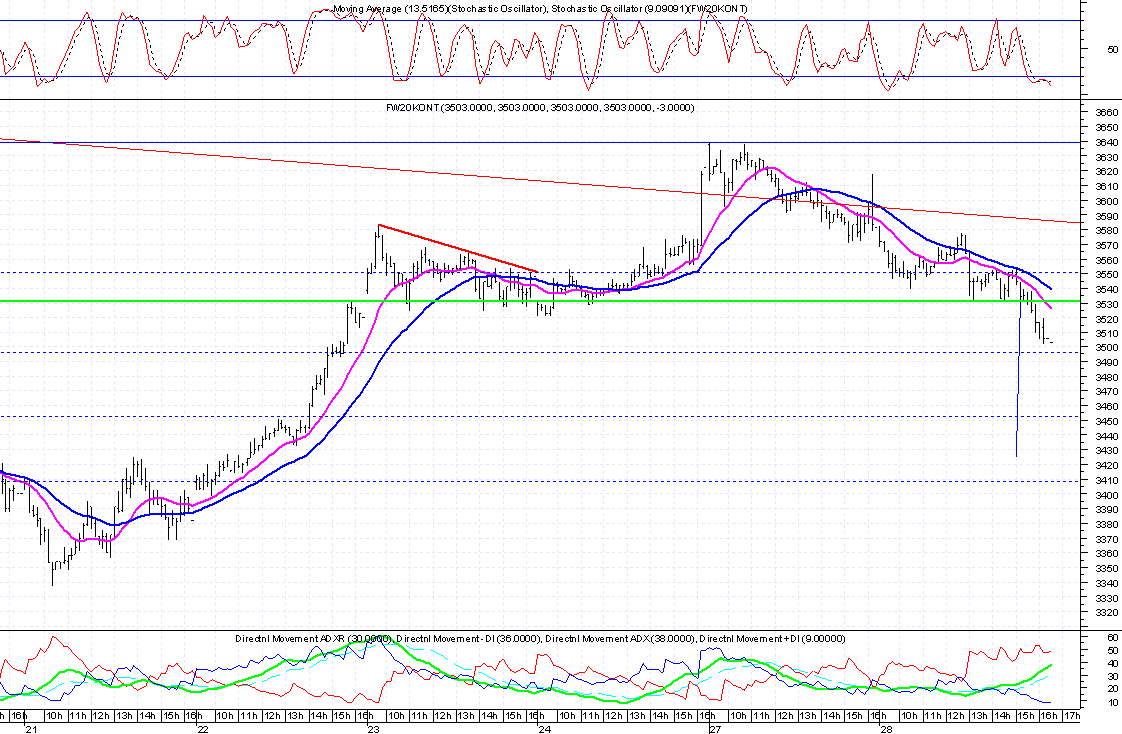Screen dimensions: 1122x734
Task: Select the 3350 price axis label
Action: pyautogui.click(x=1107, y=568)
